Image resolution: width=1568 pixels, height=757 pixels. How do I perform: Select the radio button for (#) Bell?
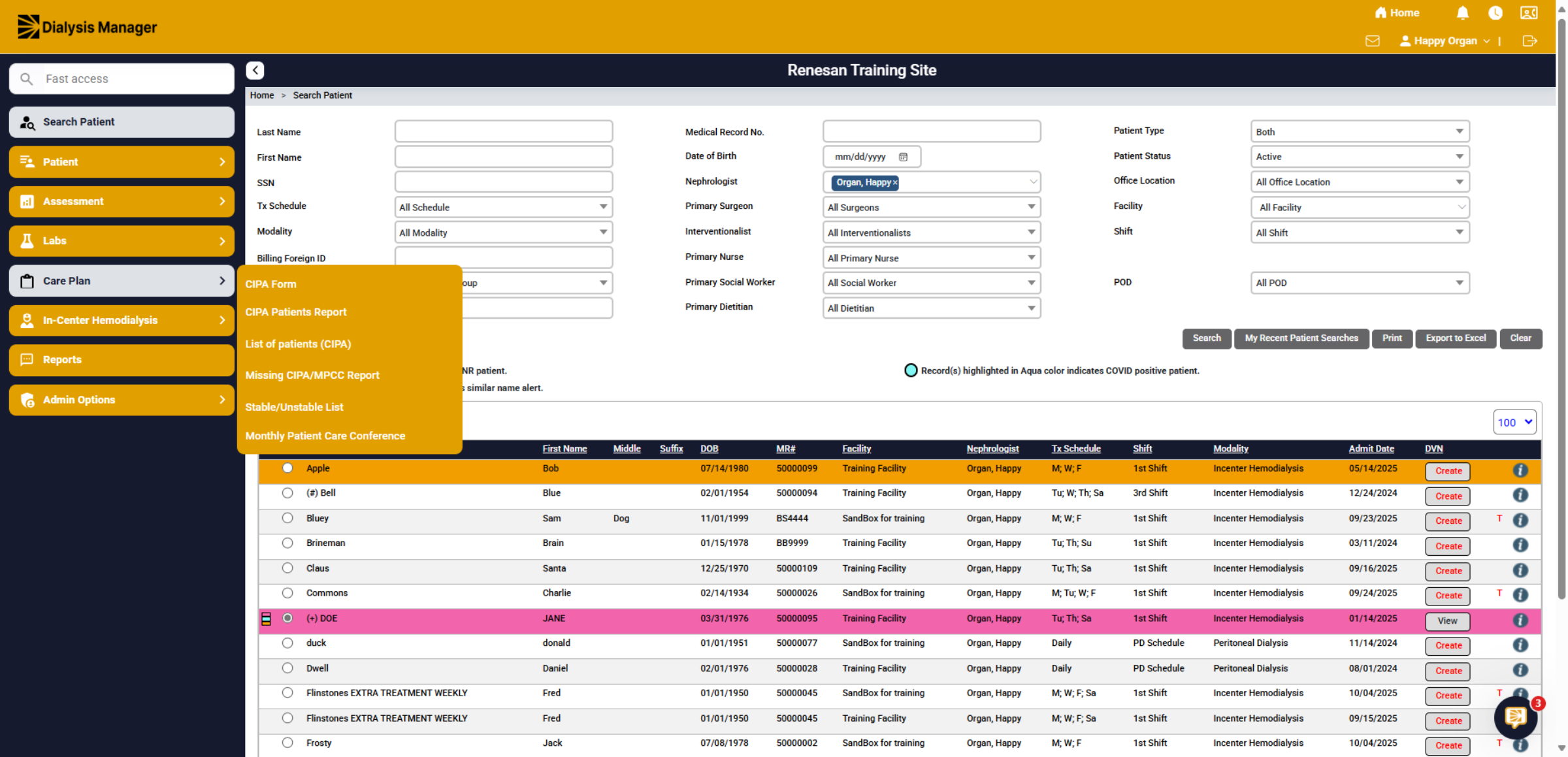coord(287,493)
